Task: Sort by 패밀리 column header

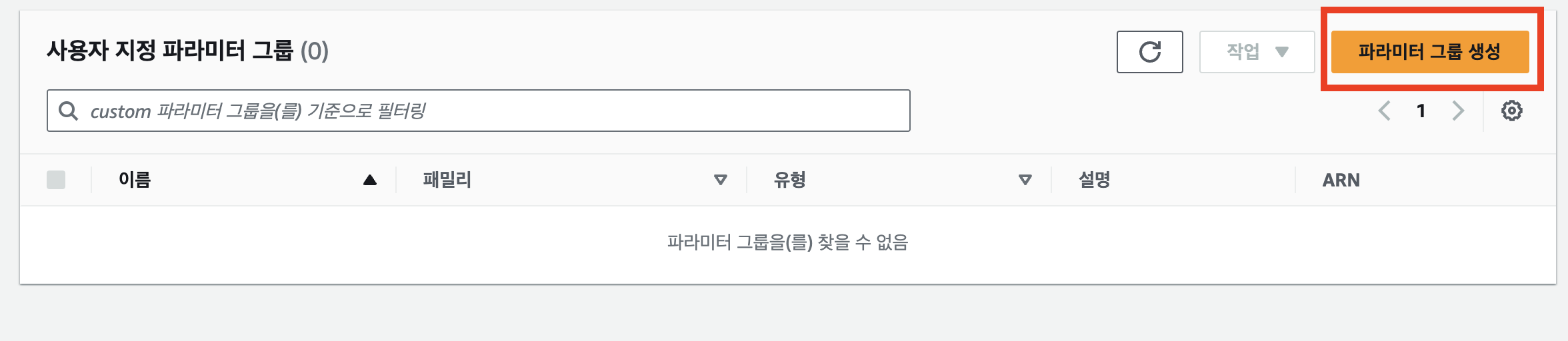Action: click(447, 180)
